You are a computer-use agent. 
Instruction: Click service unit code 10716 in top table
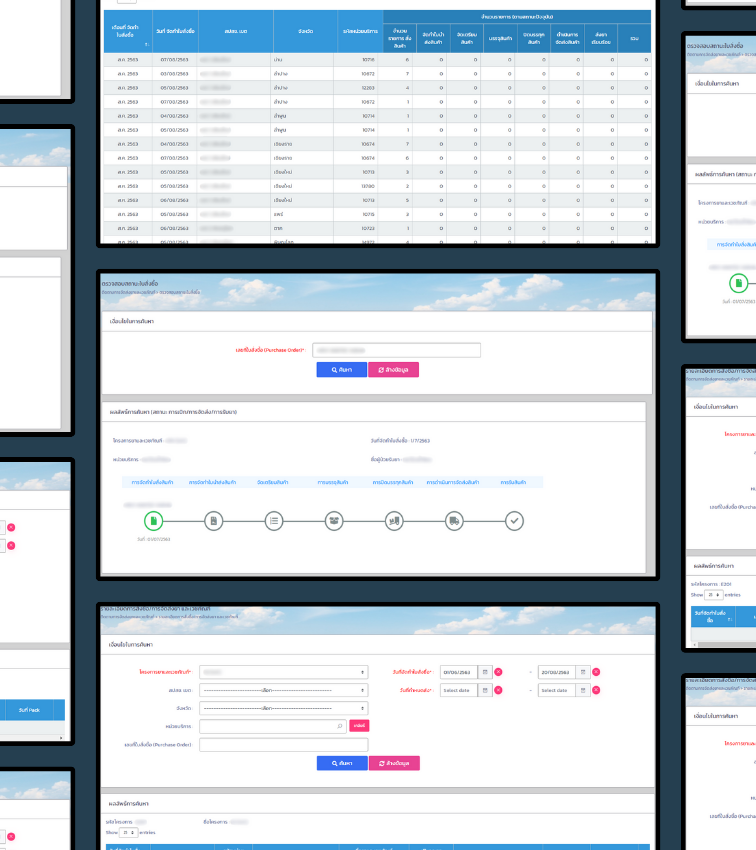[368, 60]
